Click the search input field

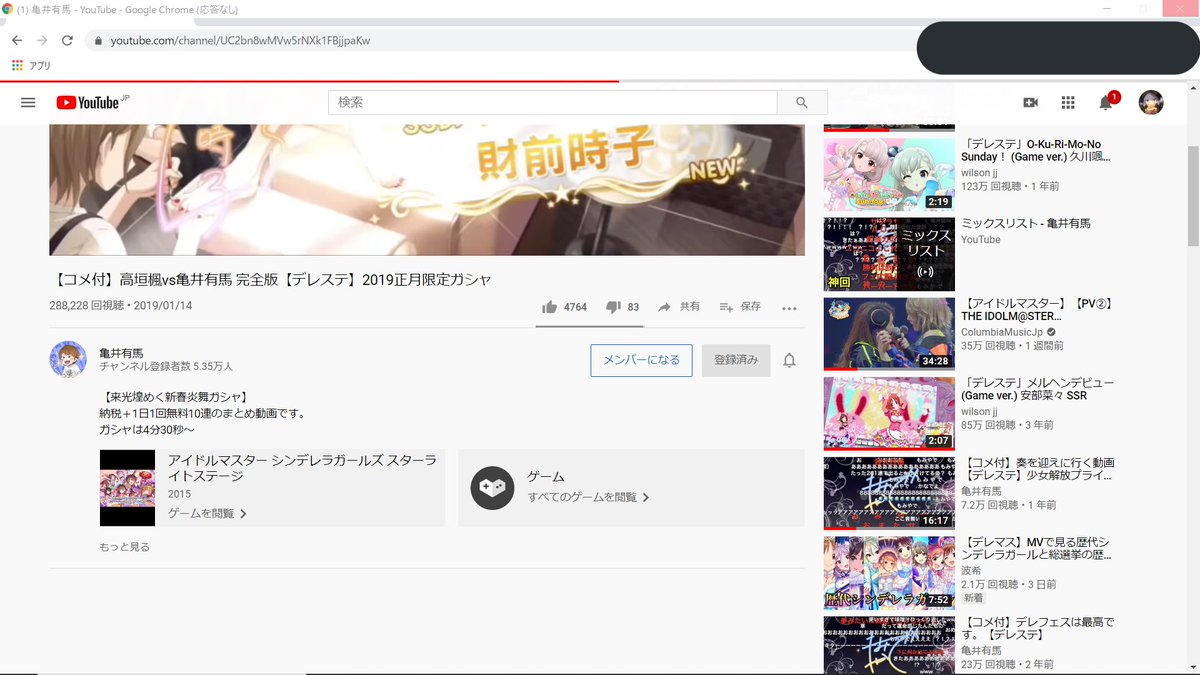tap(553, 102)
